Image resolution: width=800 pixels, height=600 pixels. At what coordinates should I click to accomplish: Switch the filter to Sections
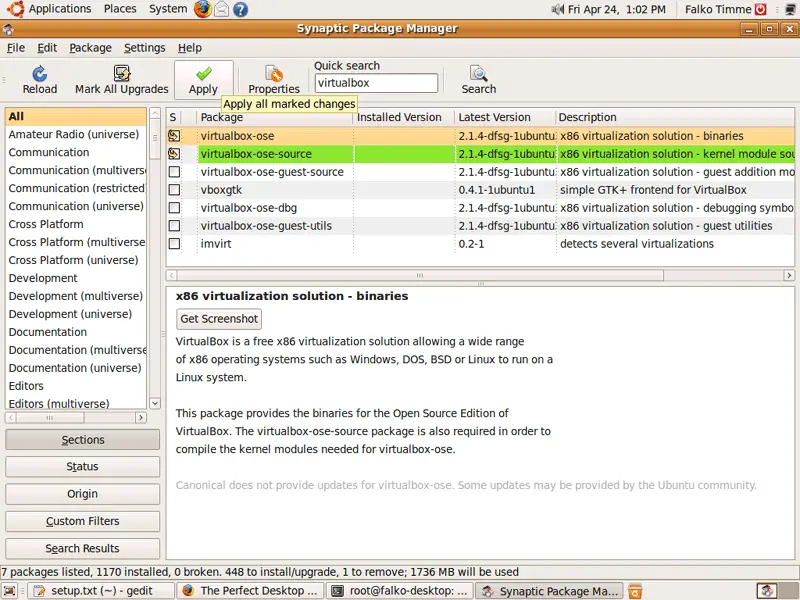[x=82, y=440]
